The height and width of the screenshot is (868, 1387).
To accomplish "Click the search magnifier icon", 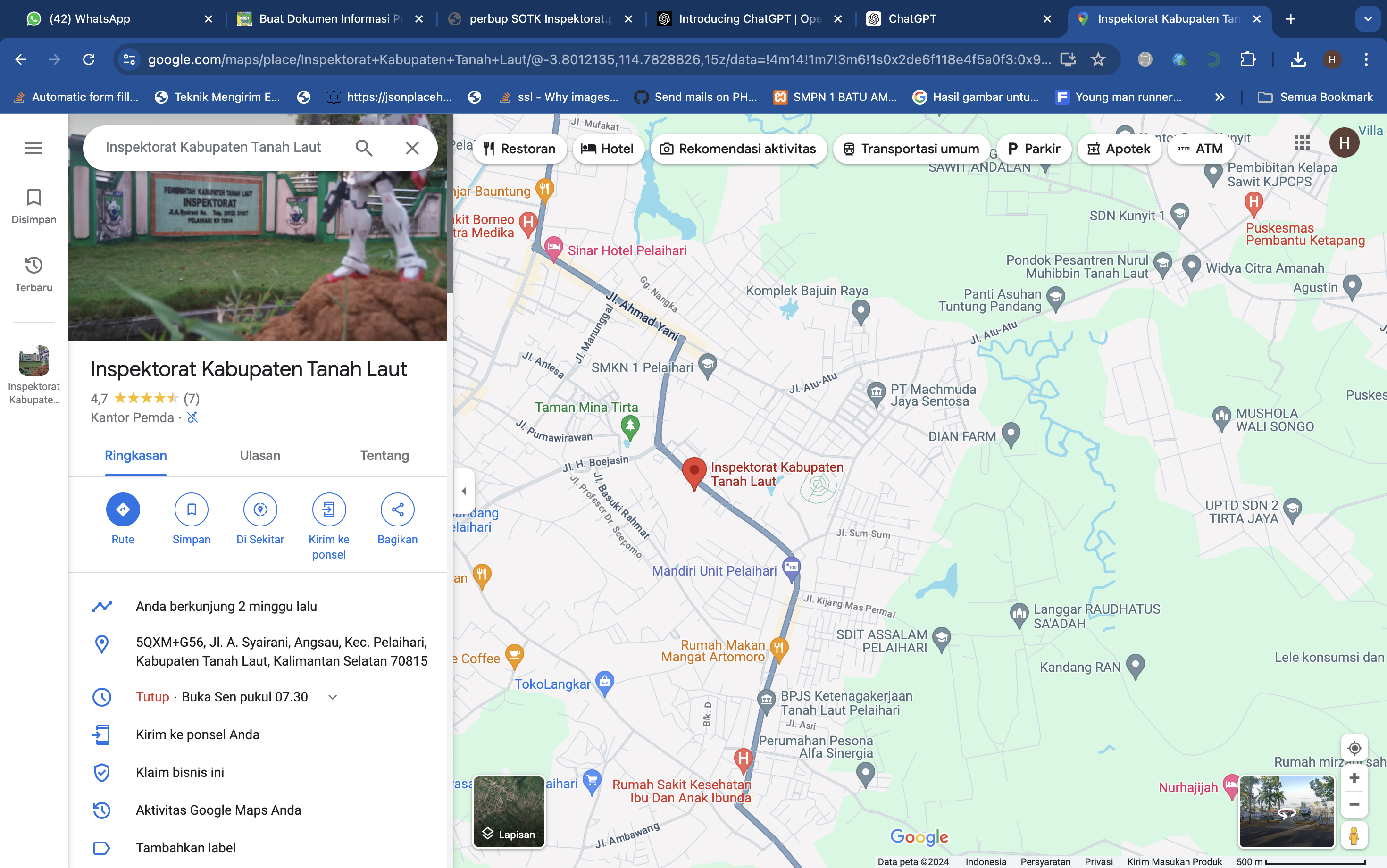I will tap(364, 148).
